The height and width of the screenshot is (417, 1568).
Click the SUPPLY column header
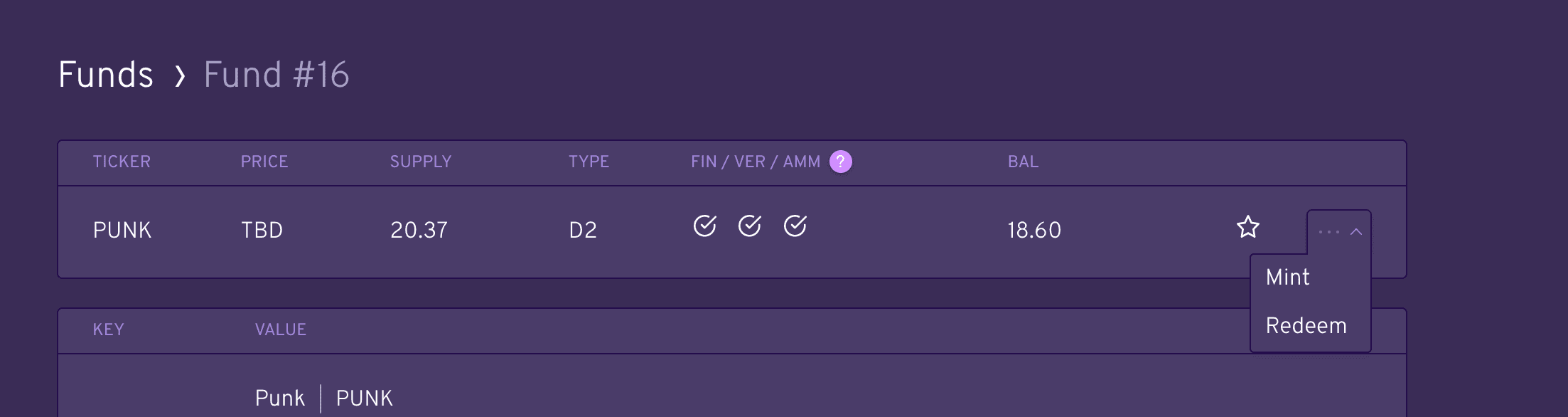pyautogui.click(x=421, y=162)
